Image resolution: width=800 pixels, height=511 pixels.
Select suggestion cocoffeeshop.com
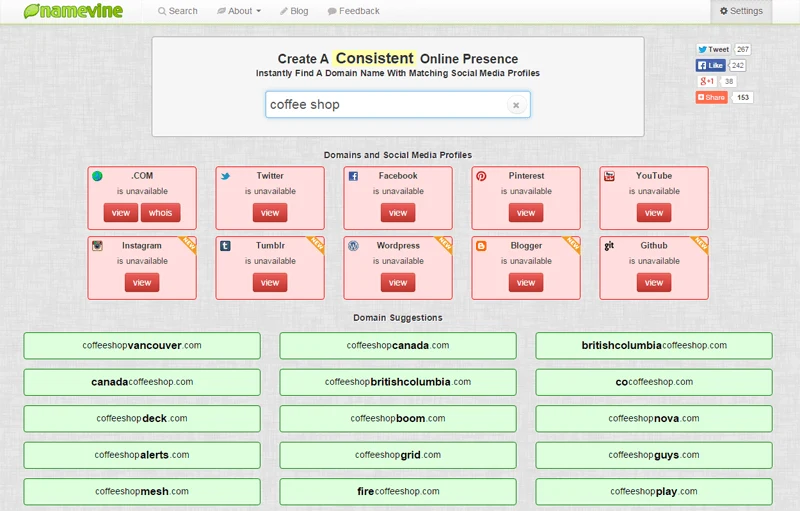654,382
